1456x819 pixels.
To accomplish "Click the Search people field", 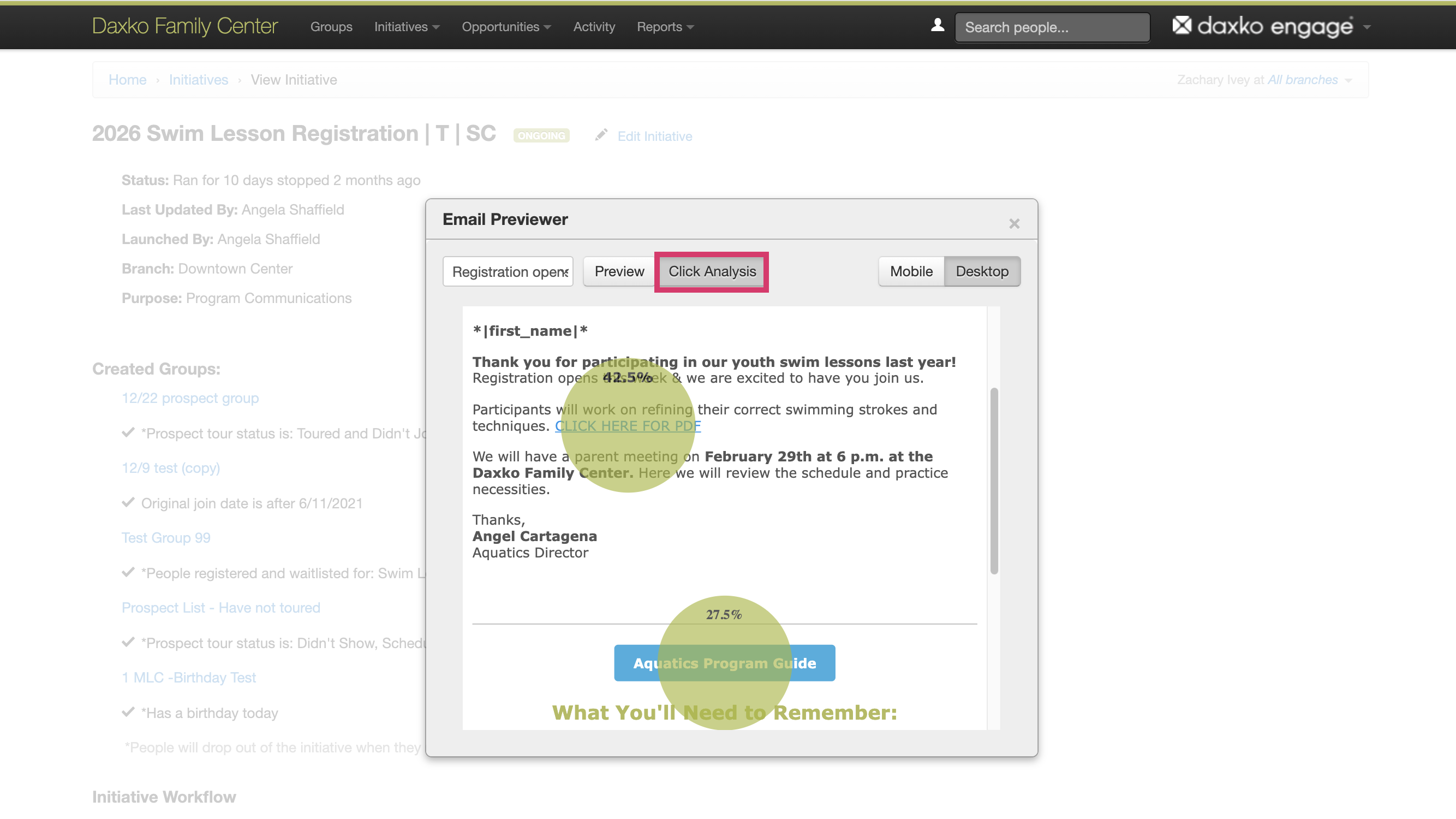I will tap(1052, 27).
